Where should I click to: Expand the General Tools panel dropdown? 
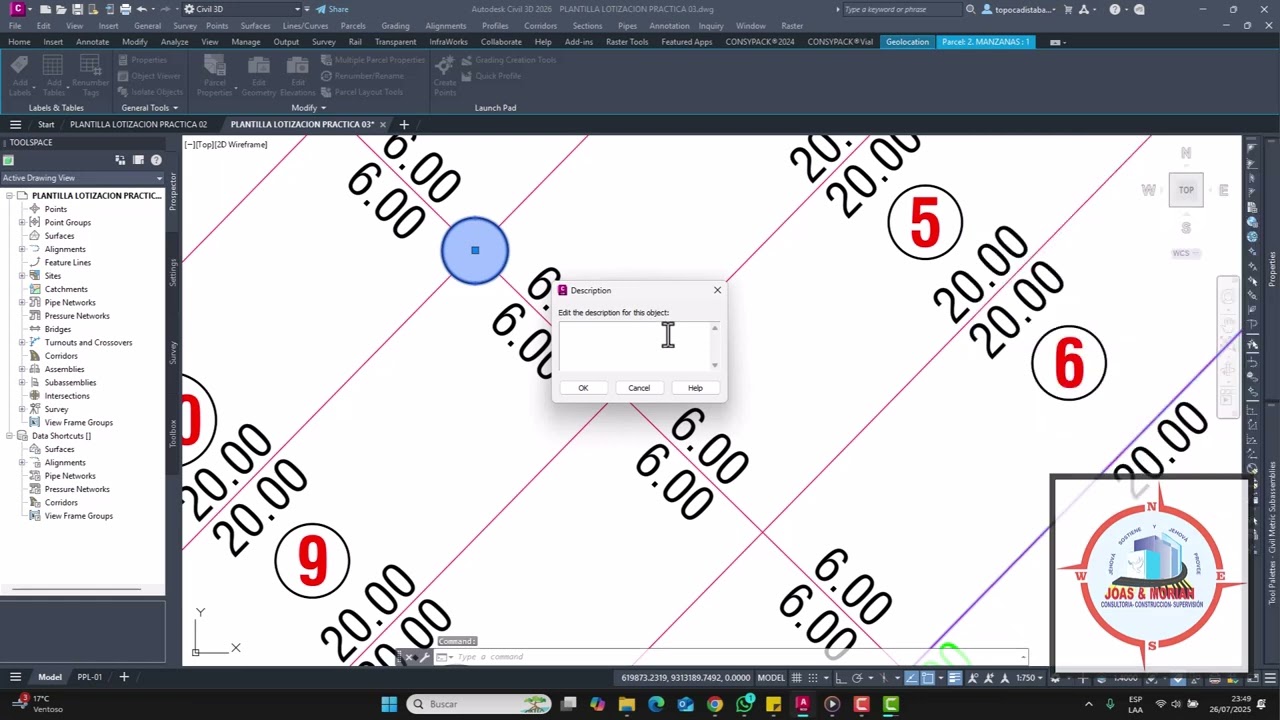(149, 108)
